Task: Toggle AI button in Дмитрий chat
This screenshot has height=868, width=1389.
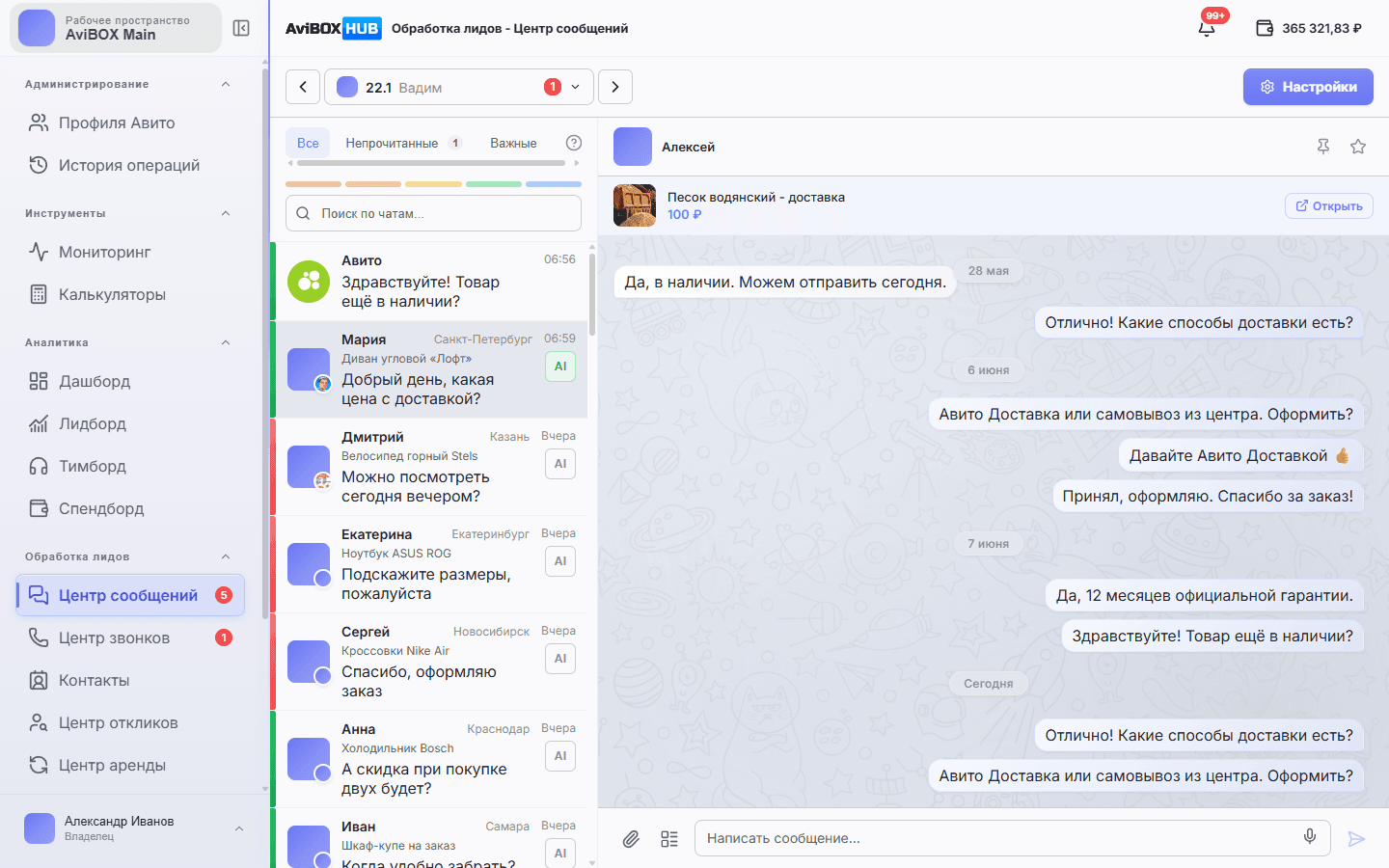Action: [560, 464]
